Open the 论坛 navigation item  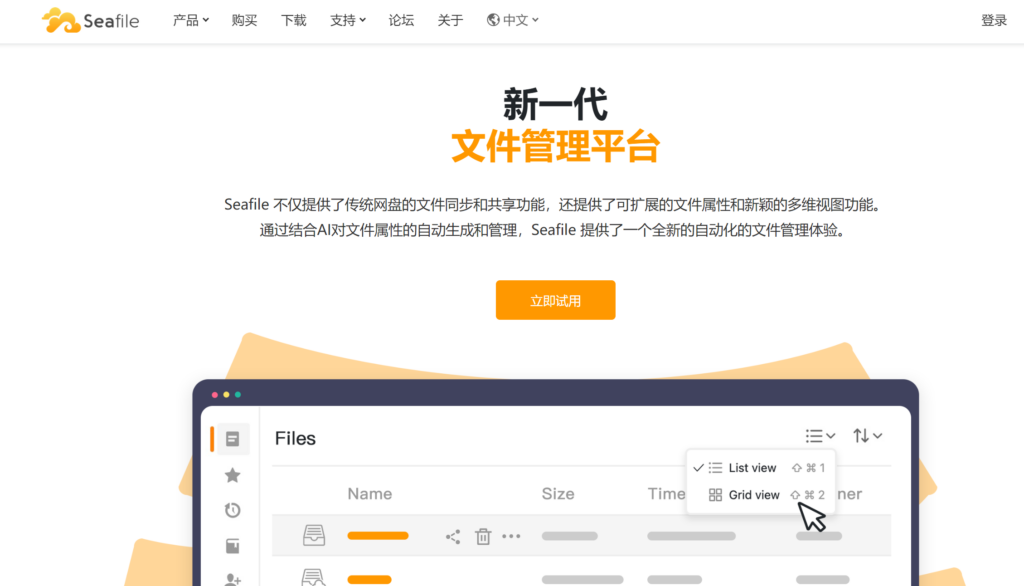[401, 20]
